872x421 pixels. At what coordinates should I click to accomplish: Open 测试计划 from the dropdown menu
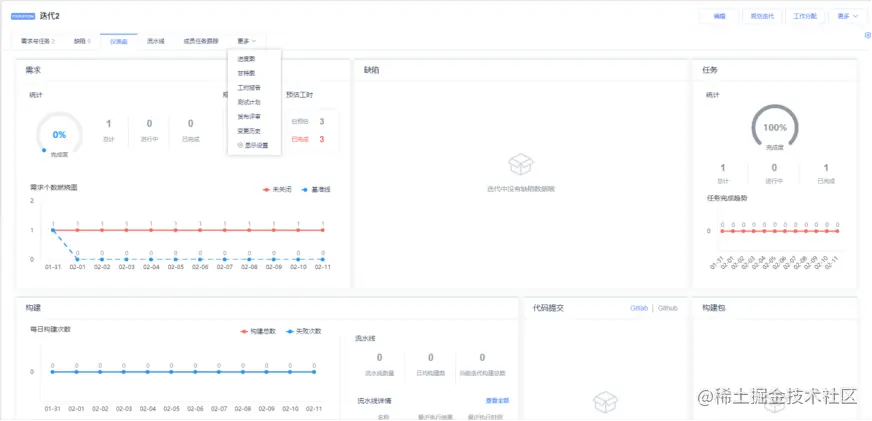click(249, 102)
